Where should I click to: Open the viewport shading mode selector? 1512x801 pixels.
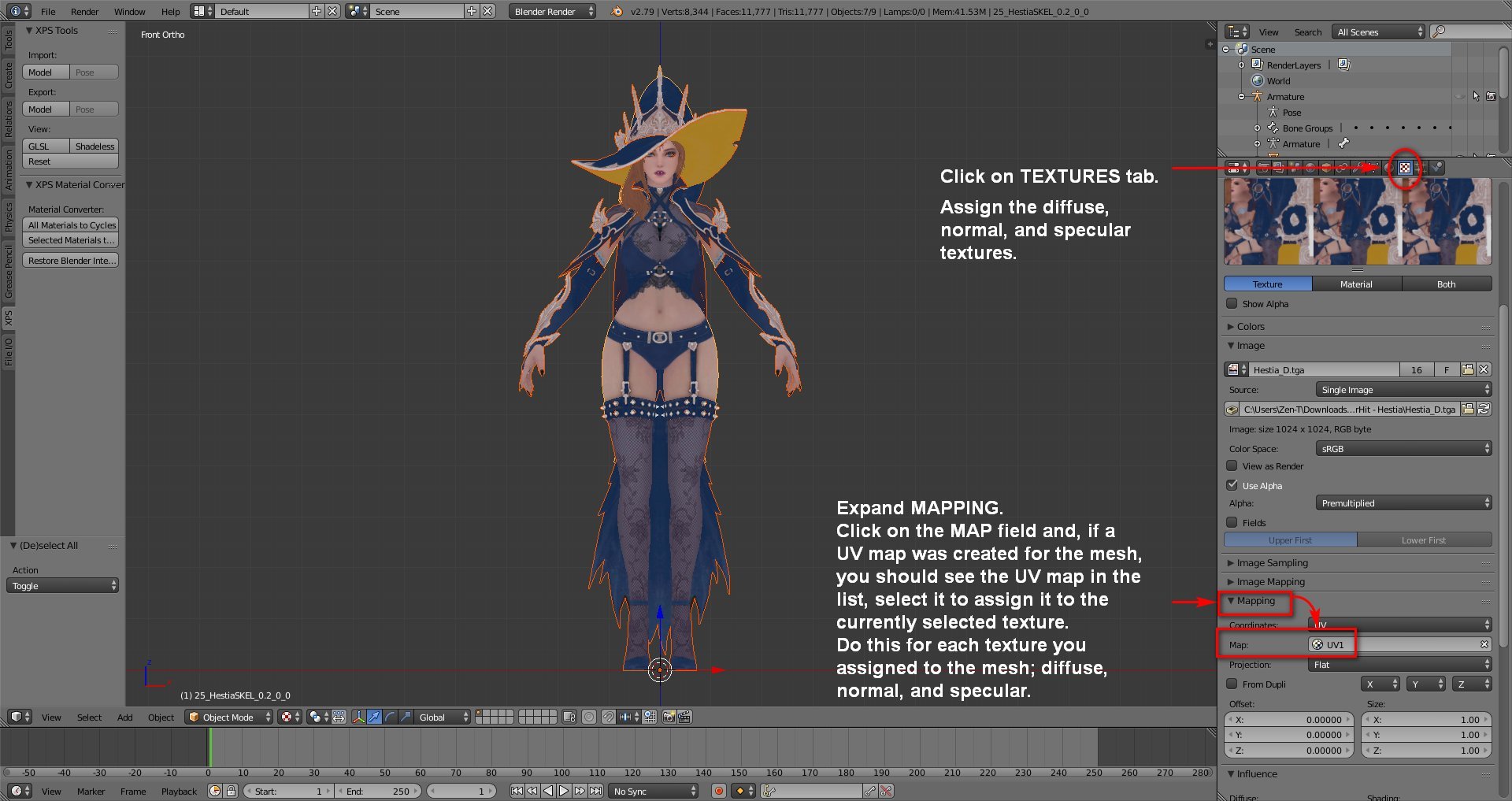(x=291, y=717)
